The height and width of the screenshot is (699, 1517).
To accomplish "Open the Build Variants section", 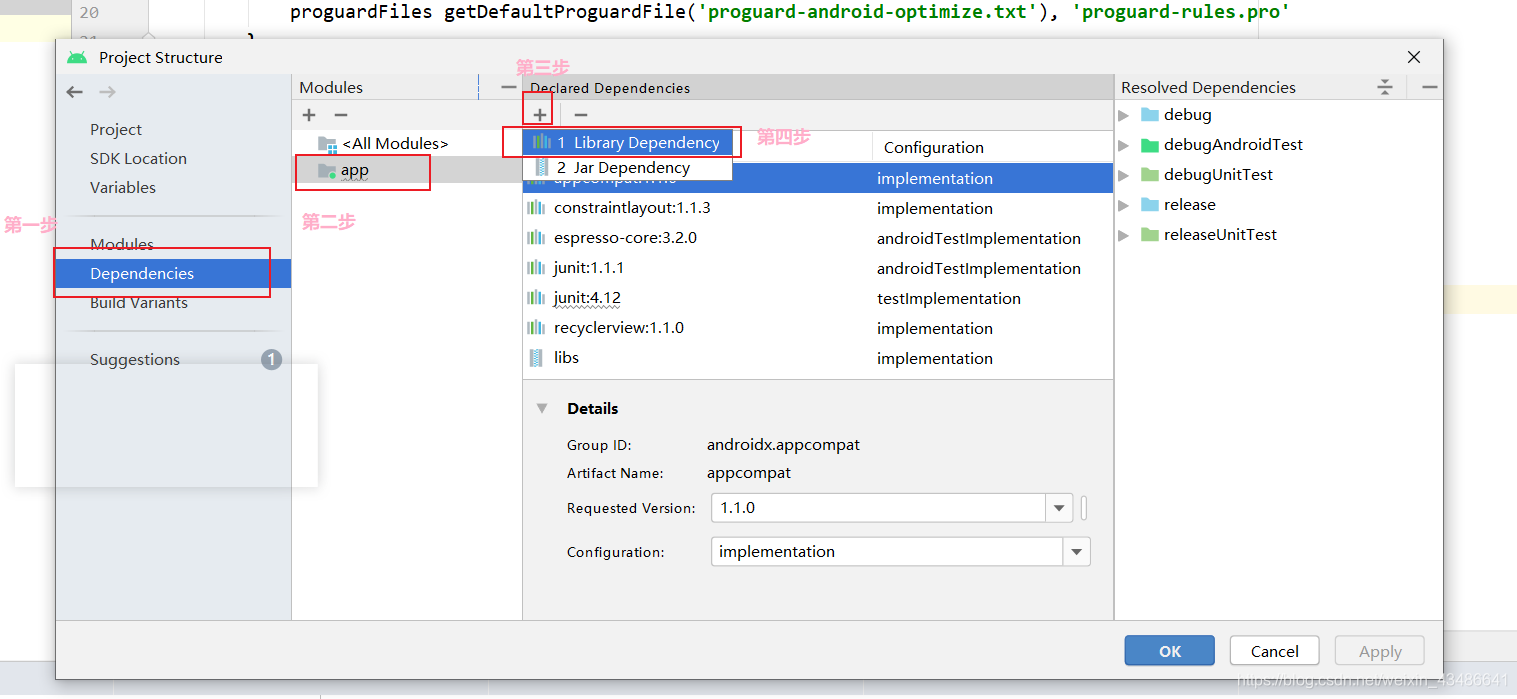I will [139, 302].
